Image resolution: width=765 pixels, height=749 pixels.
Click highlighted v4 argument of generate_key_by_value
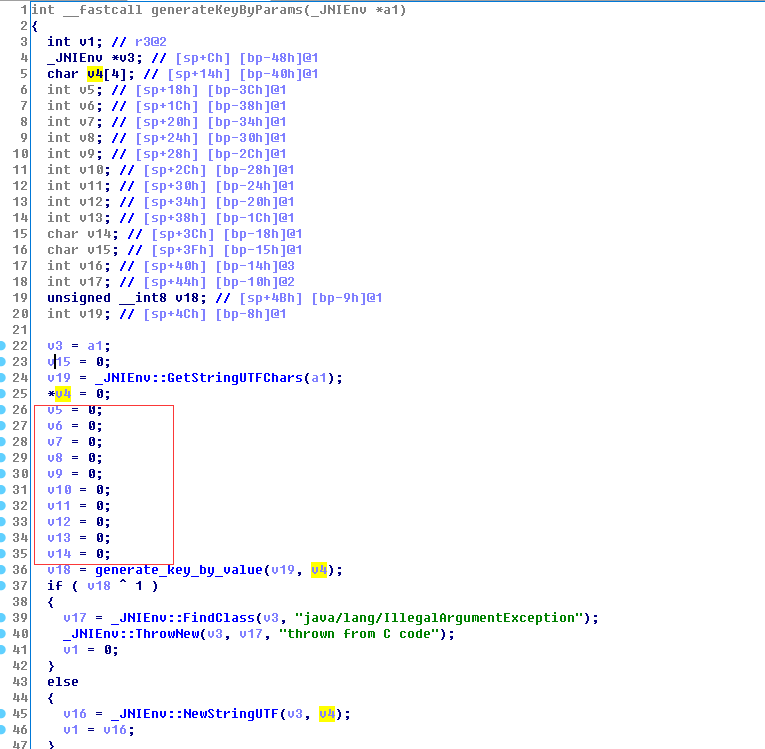click(319, 570)
